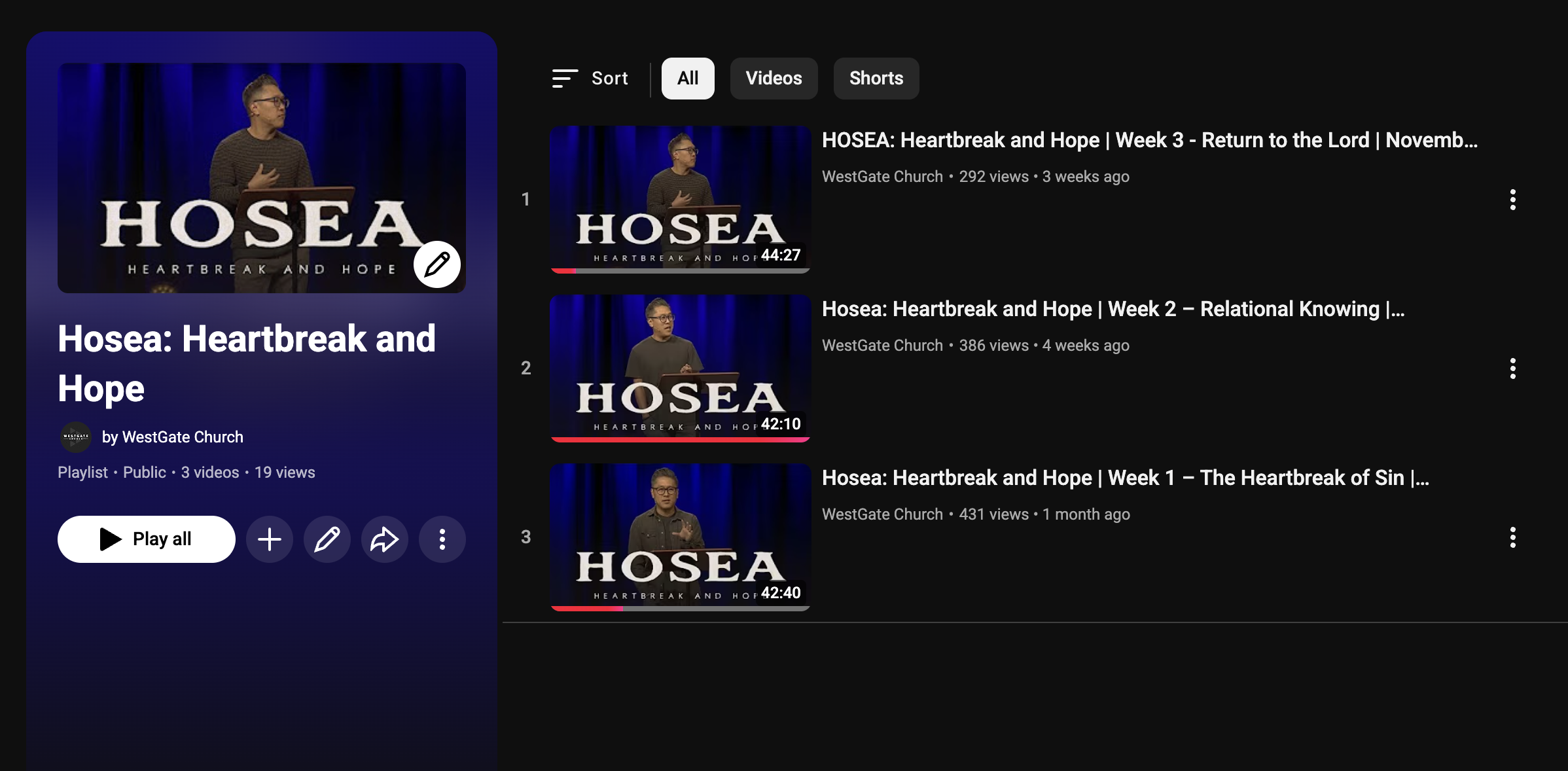Viewport: 1568px width, 771px height.
Task: Click the Sort label
Action: [609, 79]
